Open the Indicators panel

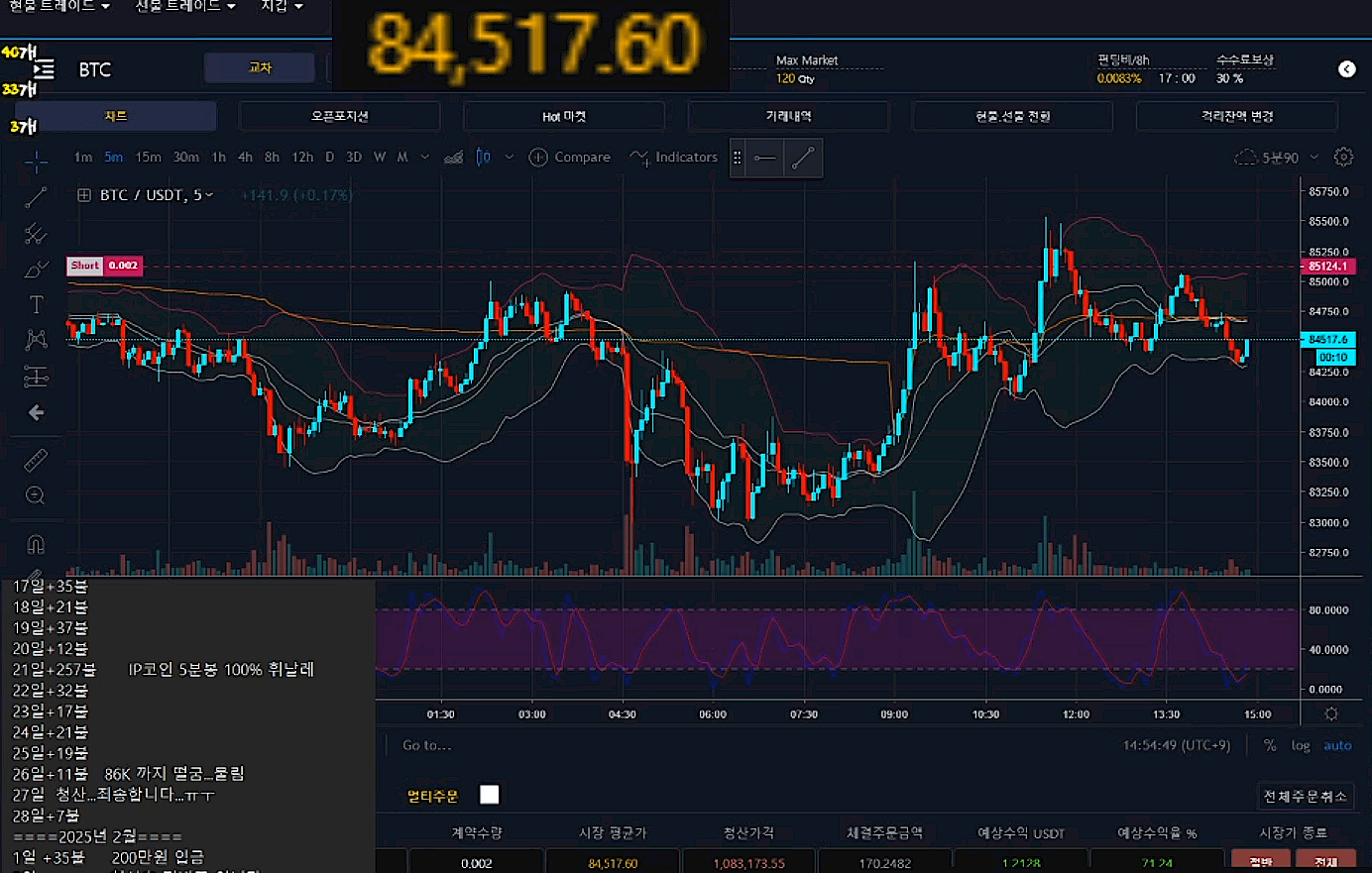(x=674, y=157)
